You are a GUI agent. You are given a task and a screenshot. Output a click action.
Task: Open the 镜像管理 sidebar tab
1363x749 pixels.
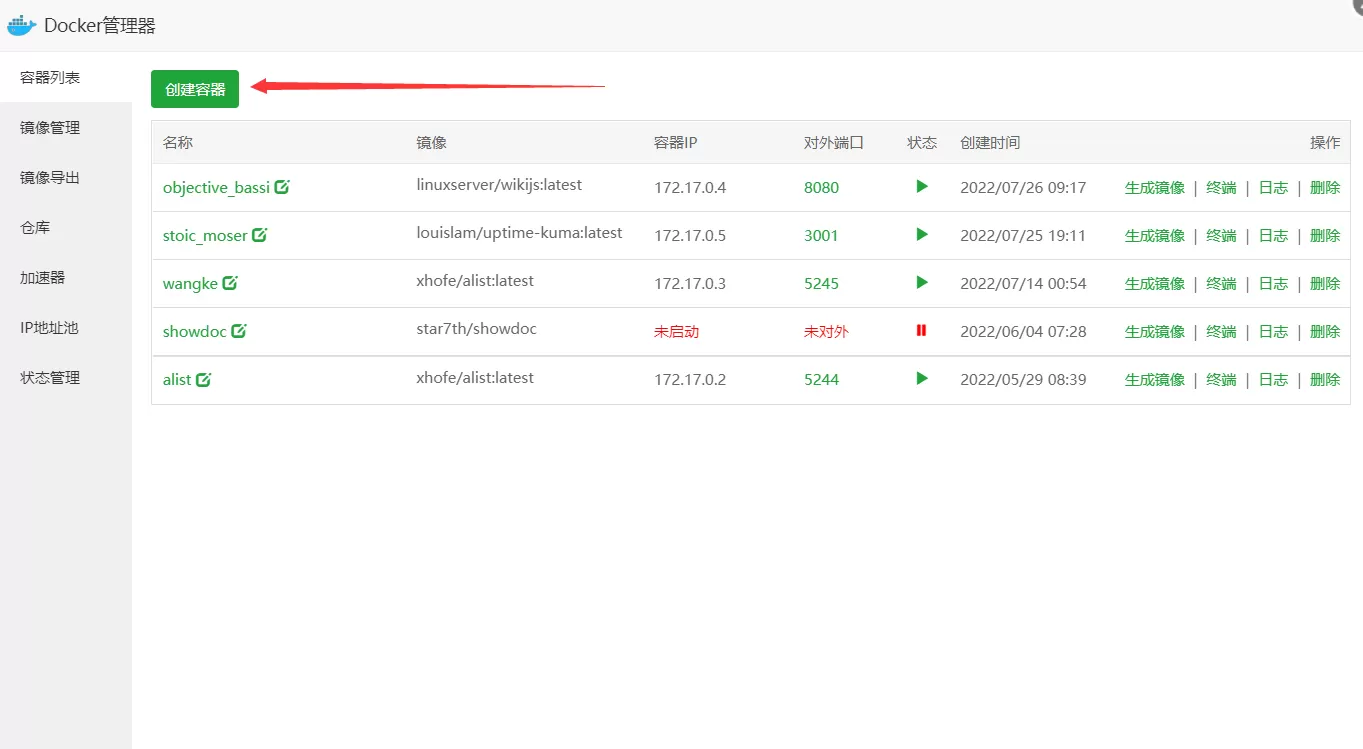pos(50,128)
